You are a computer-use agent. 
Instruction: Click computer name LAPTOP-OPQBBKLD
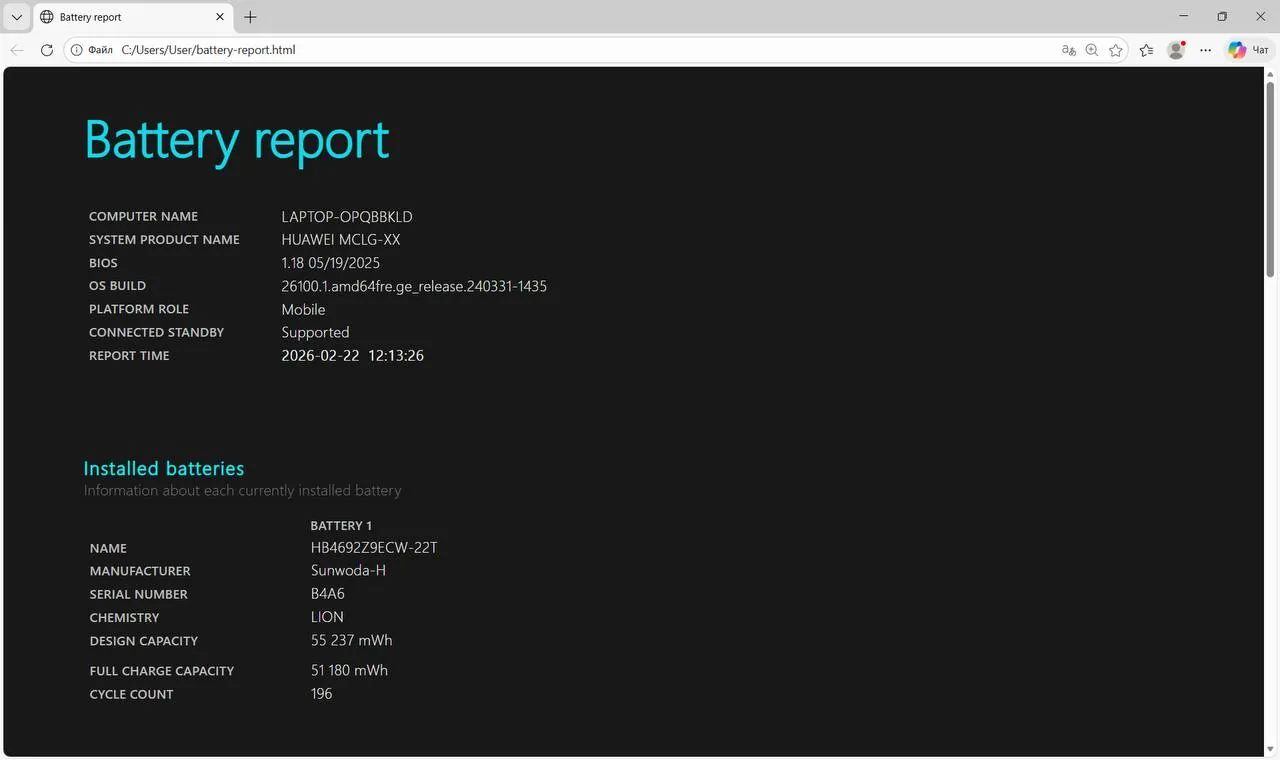coord(347,217)
